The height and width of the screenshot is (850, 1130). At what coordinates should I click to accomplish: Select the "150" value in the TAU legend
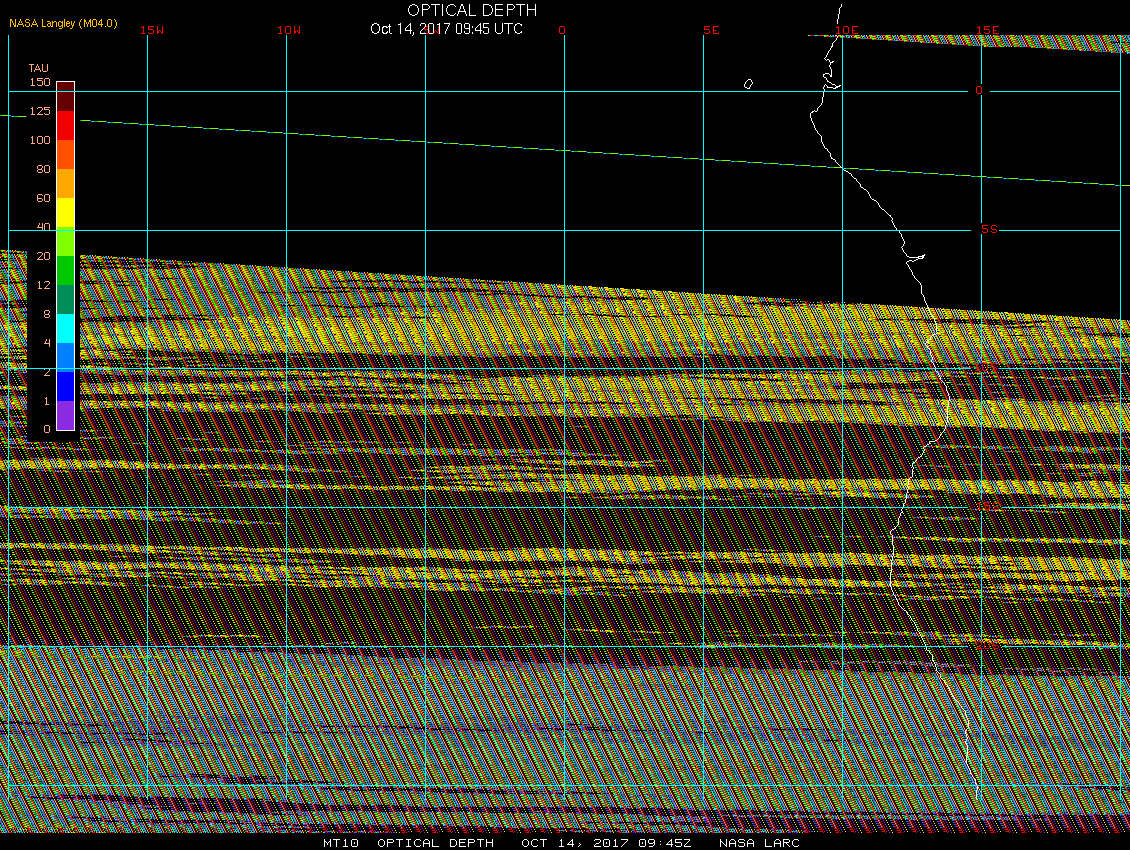coord(40,82)
